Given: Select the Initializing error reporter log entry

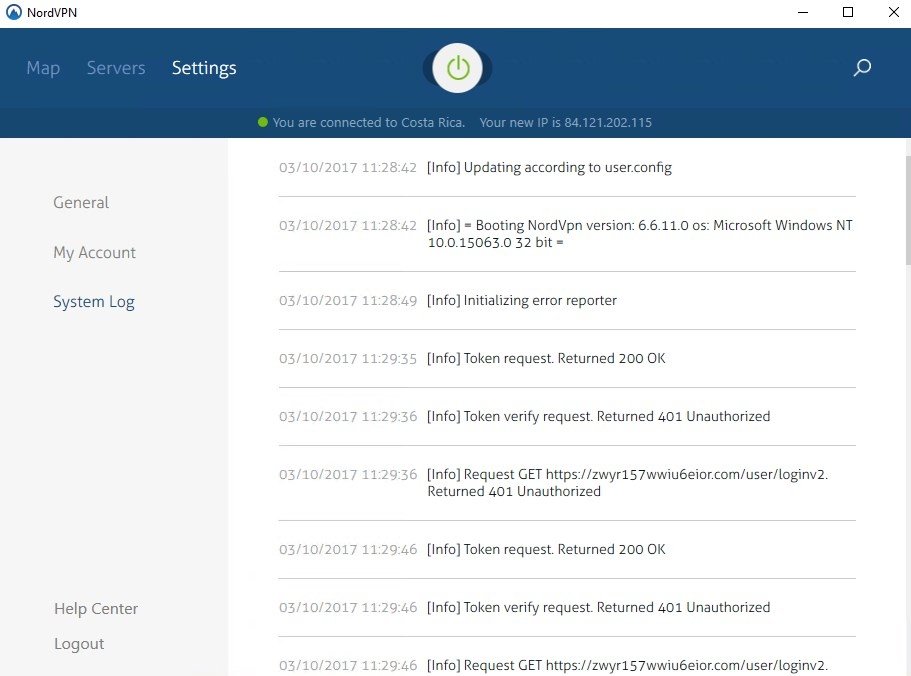Looking at the screenshot, I should (567, 300).
